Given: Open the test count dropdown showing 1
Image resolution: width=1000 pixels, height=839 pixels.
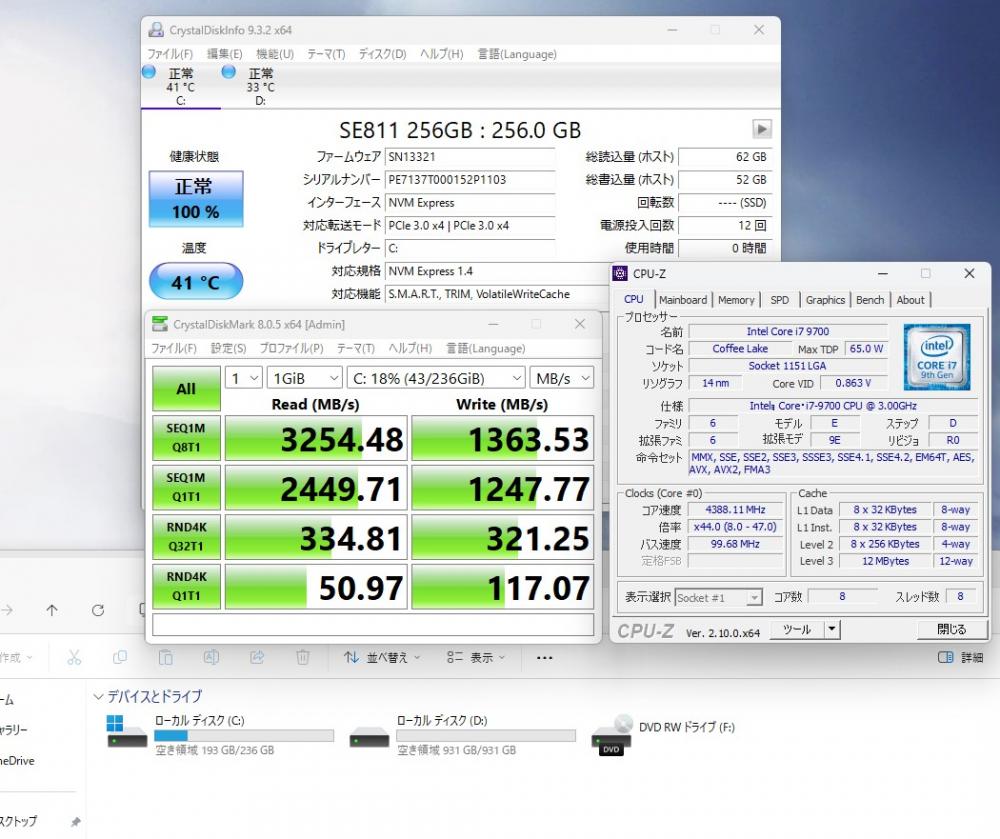Looking at the screenshot, I should pyautogui.click(x=243, y=378).
